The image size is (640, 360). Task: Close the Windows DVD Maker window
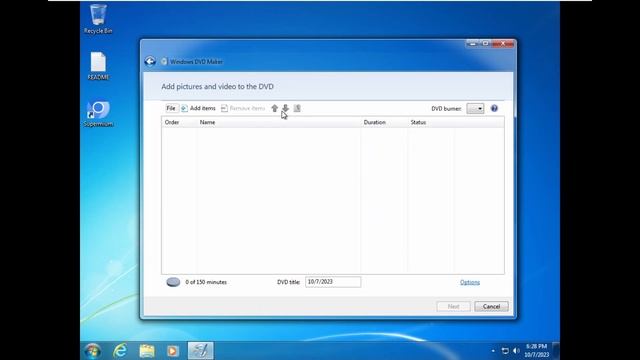(503, 43)
